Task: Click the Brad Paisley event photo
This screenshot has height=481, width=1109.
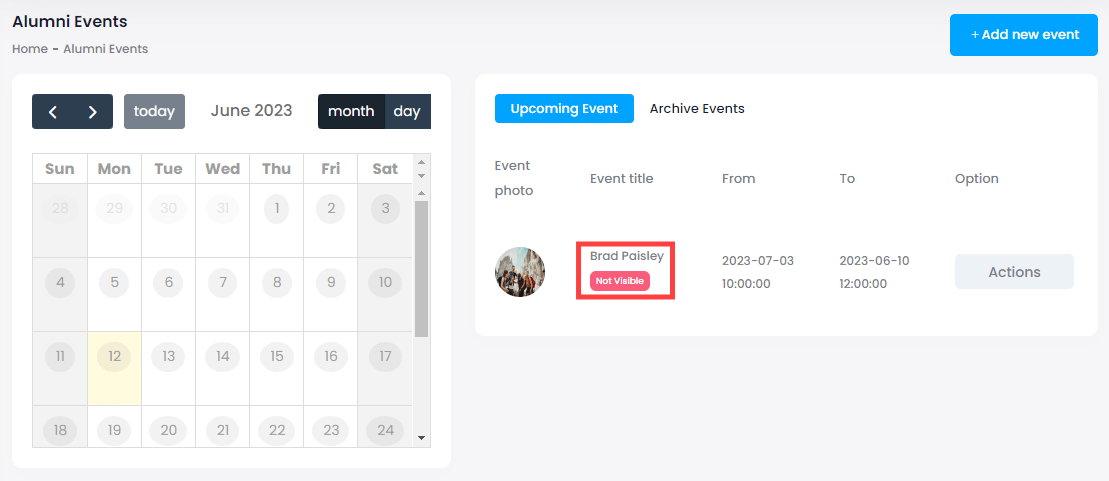Action: pyautogui.click(x=520, y=272)
